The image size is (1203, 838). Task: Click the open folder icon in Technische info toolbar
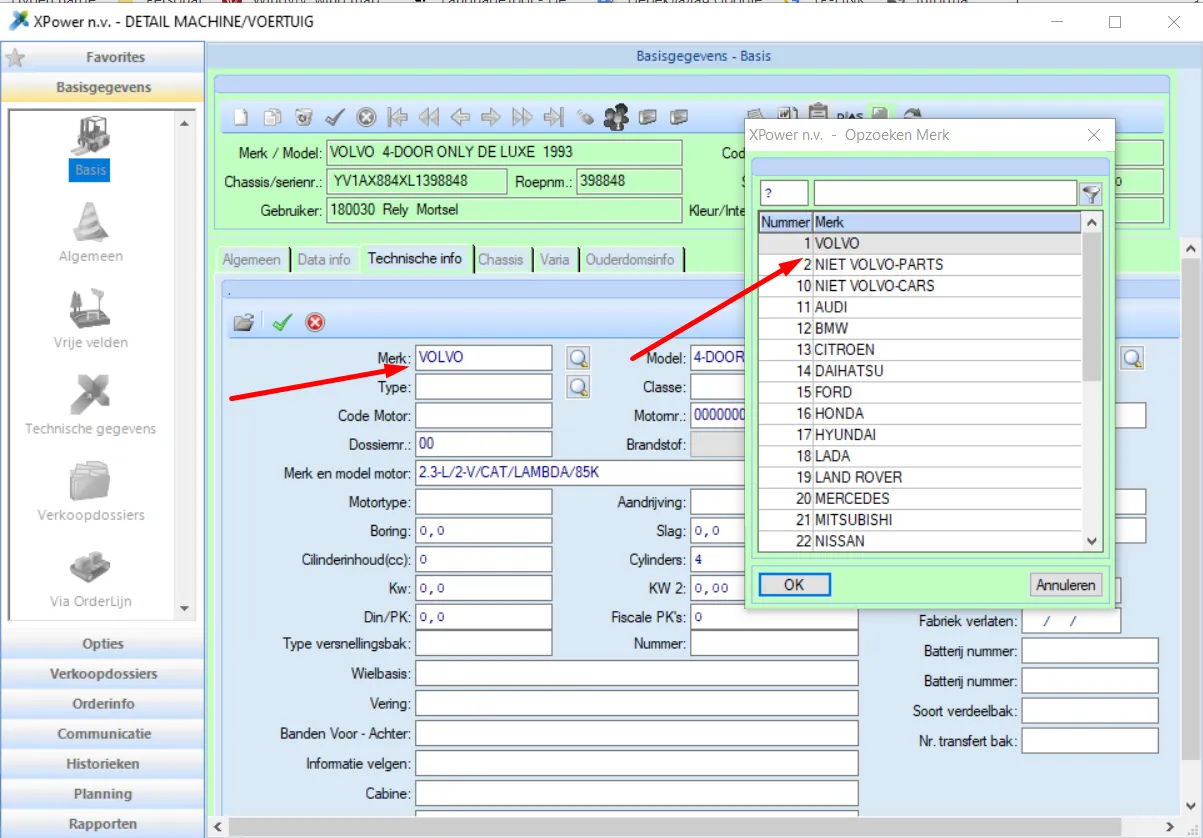coord(243,322)
